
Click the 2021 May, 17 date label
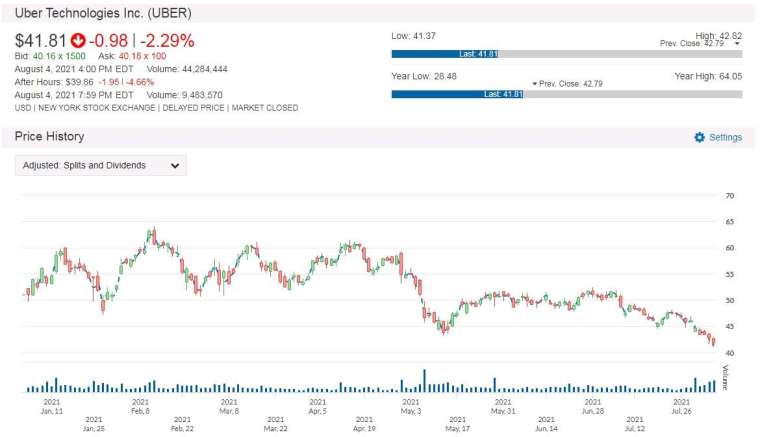(458, 424)
